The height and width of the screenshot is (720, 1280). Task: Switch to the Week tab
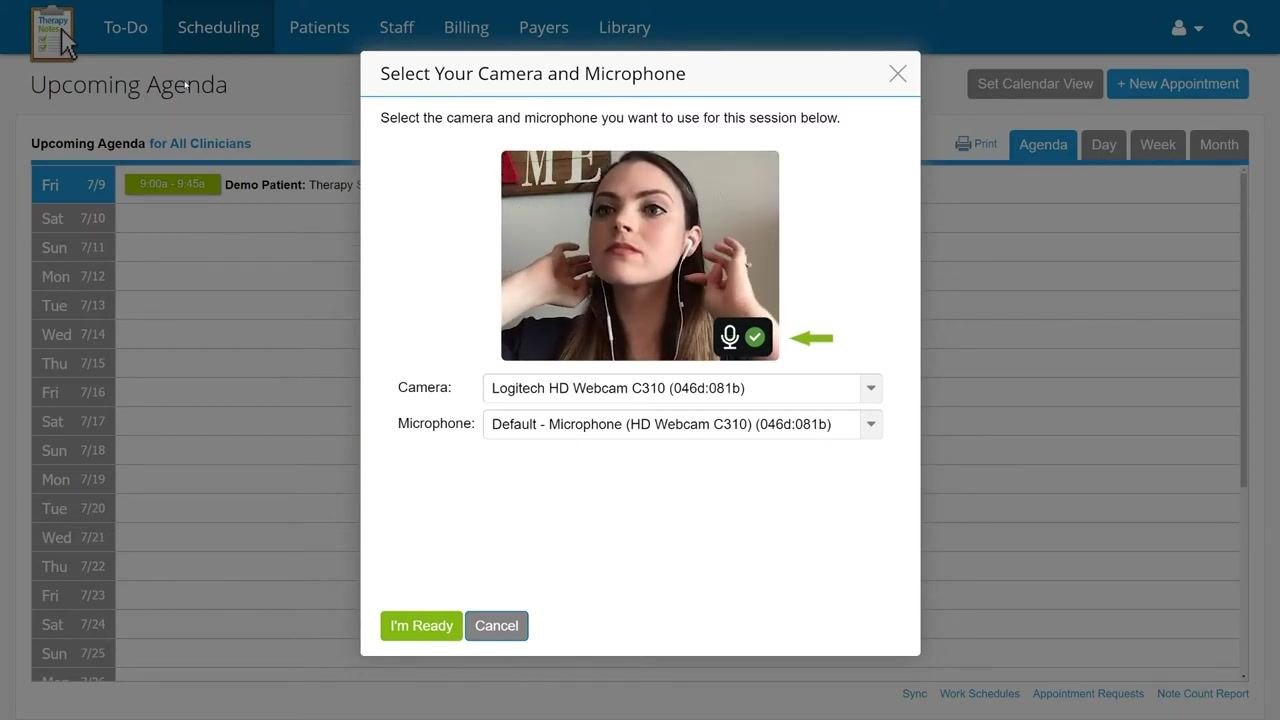[1158, 145]
